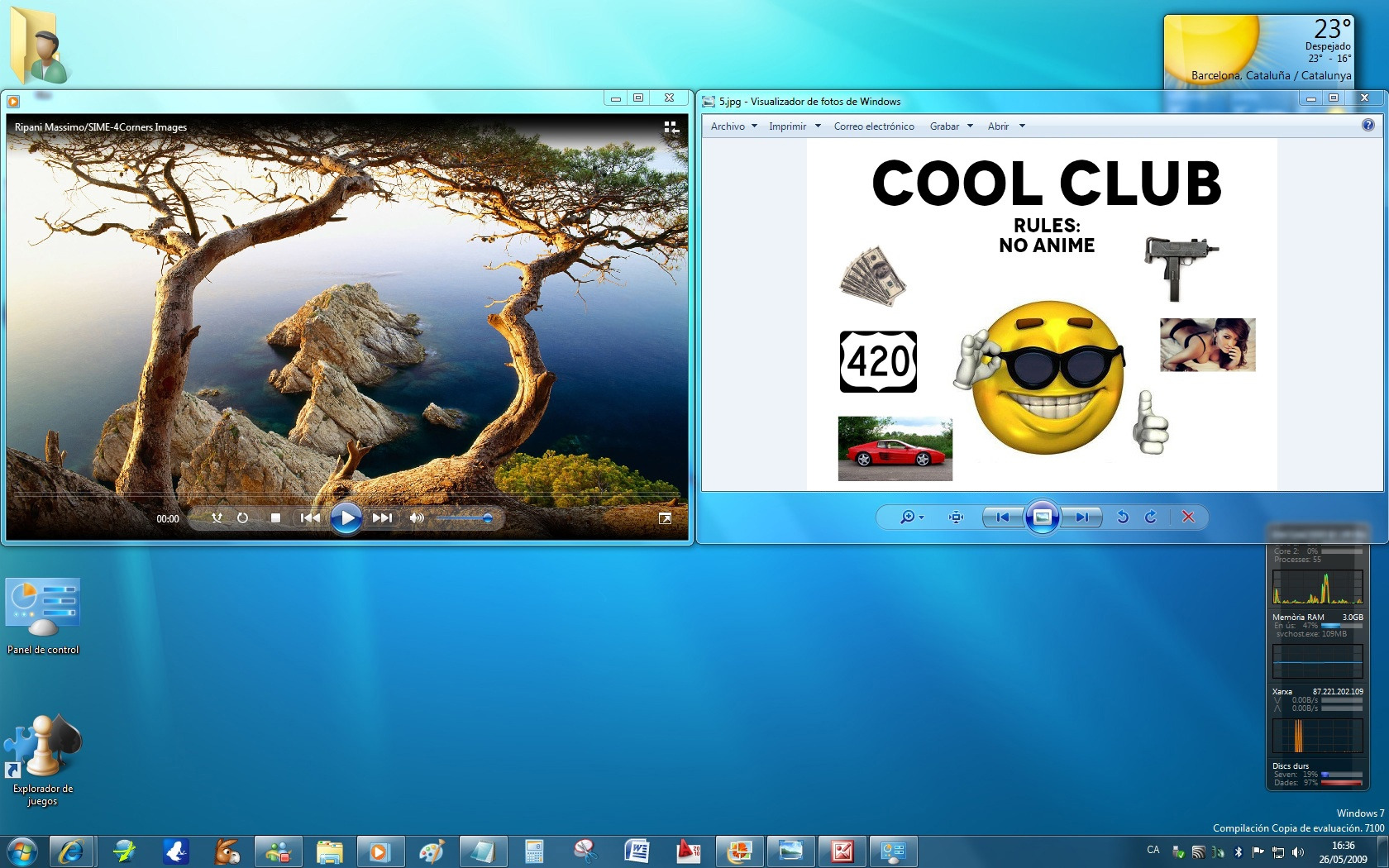The height and width of the screenshot is (868, 1389).
Task: Click Correo electrónico in photo viewer
Action: click(873, 126)
